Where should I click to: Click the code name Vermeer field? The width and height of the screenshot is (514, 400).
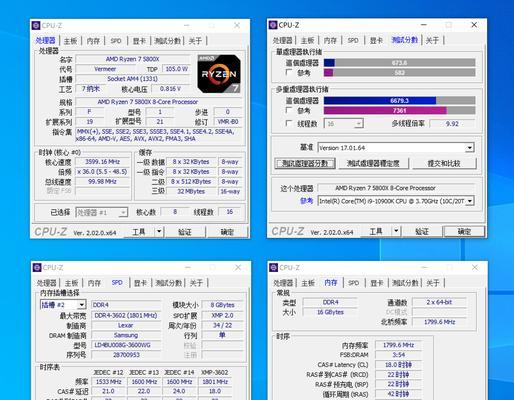pyautogui.click(x=105, y=69)
